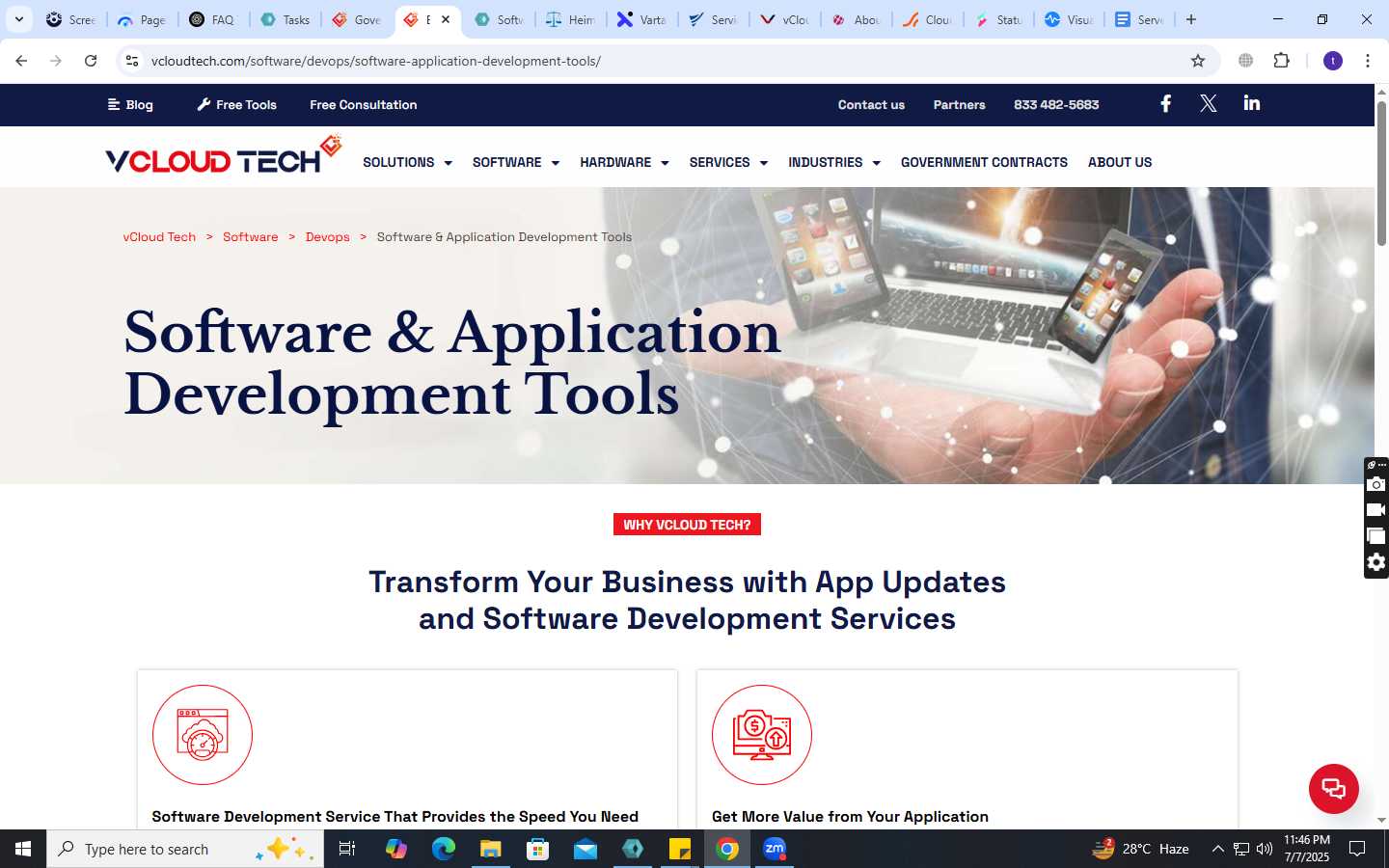Open the notifications center icon
The height and width of the screenshot is (868, 1389).
tap(1357, 849)
